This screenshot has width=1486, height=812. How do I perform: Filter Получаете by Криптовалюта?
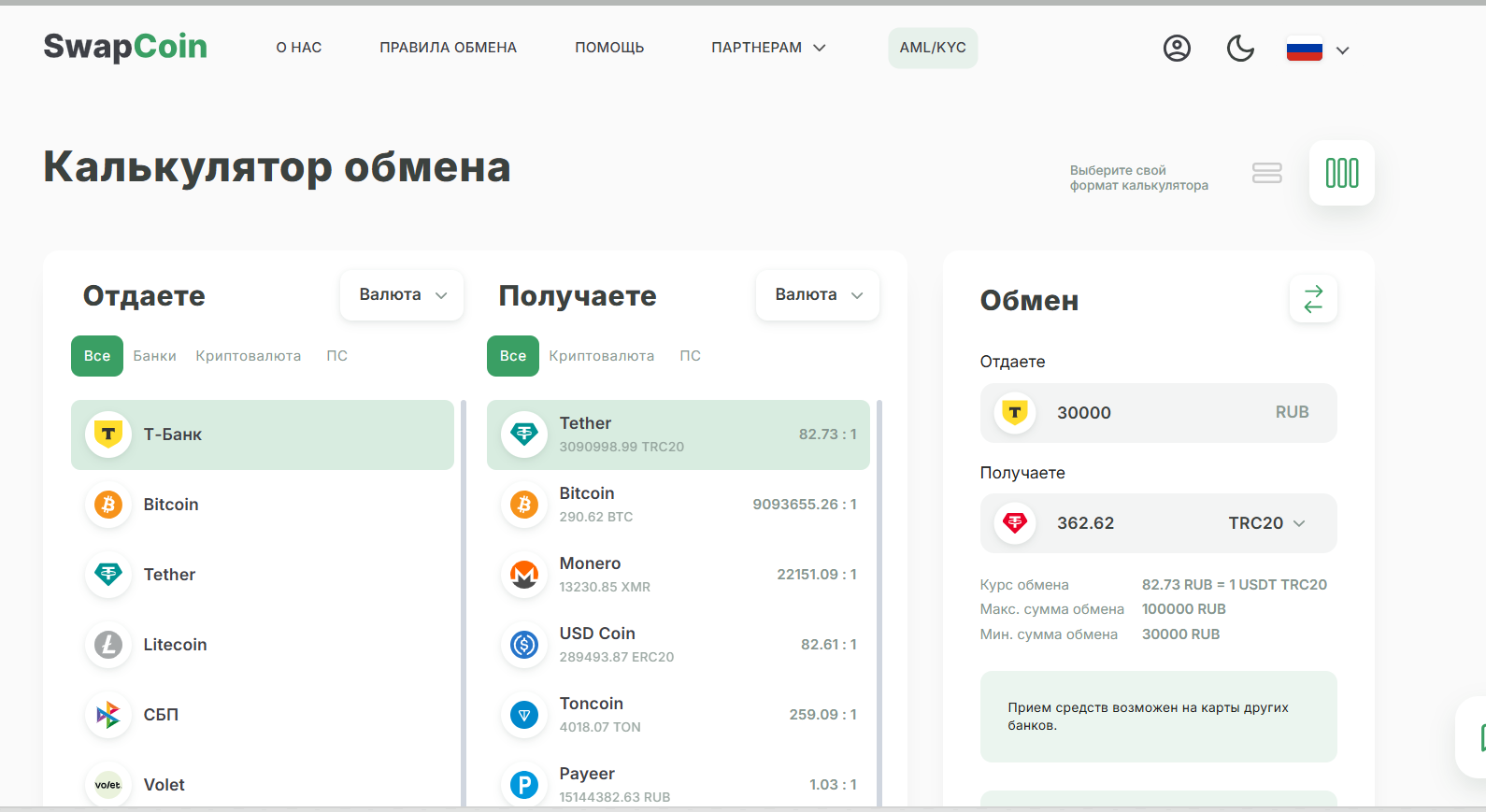(x=602, y=356)
